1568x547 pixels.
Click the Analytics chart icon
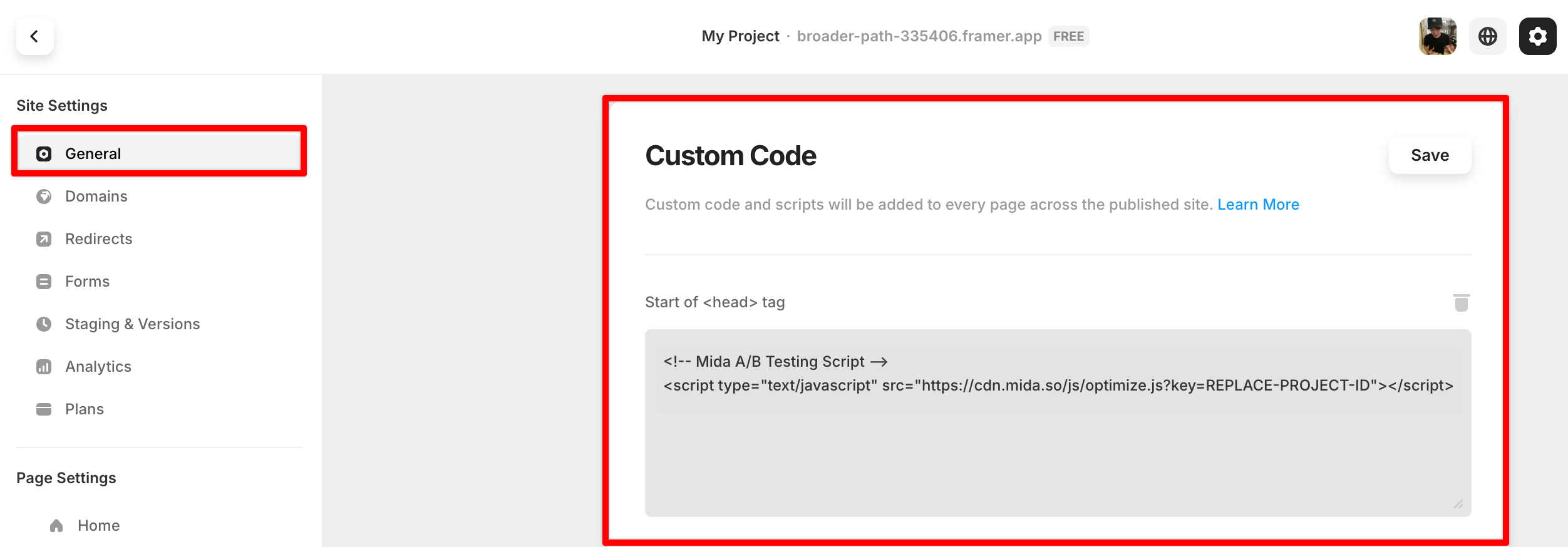pos(44,367)
